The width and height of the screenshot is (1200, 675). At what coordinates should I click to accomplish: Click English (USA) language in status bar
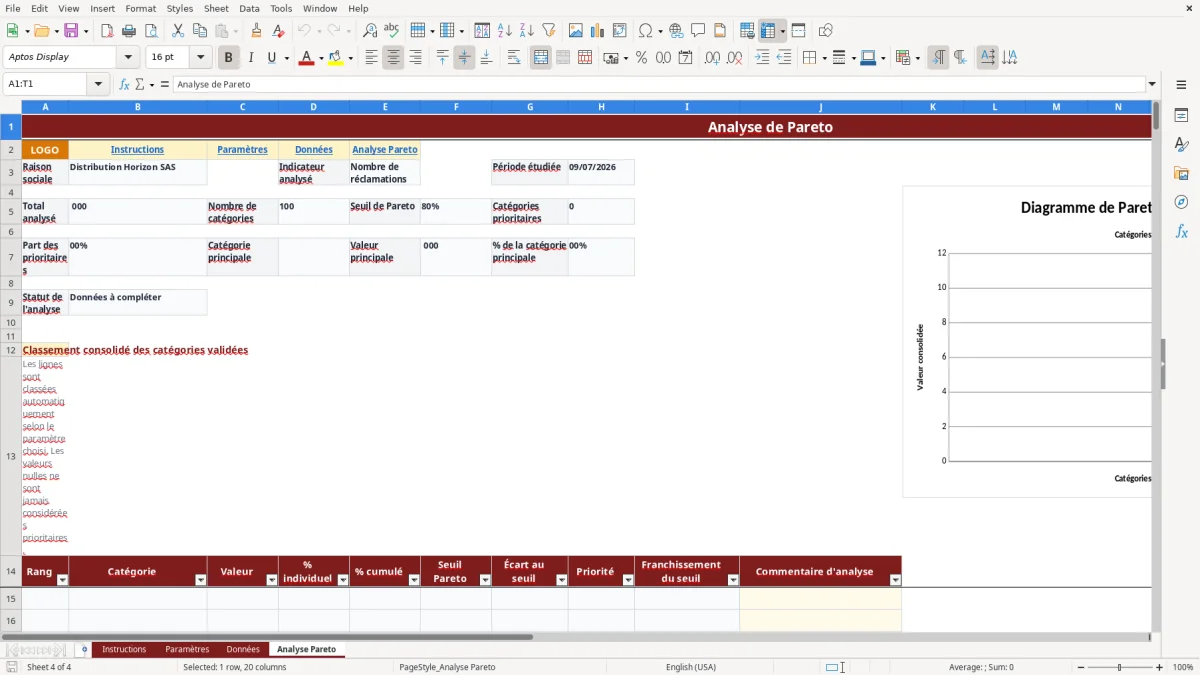coord(691,667)
